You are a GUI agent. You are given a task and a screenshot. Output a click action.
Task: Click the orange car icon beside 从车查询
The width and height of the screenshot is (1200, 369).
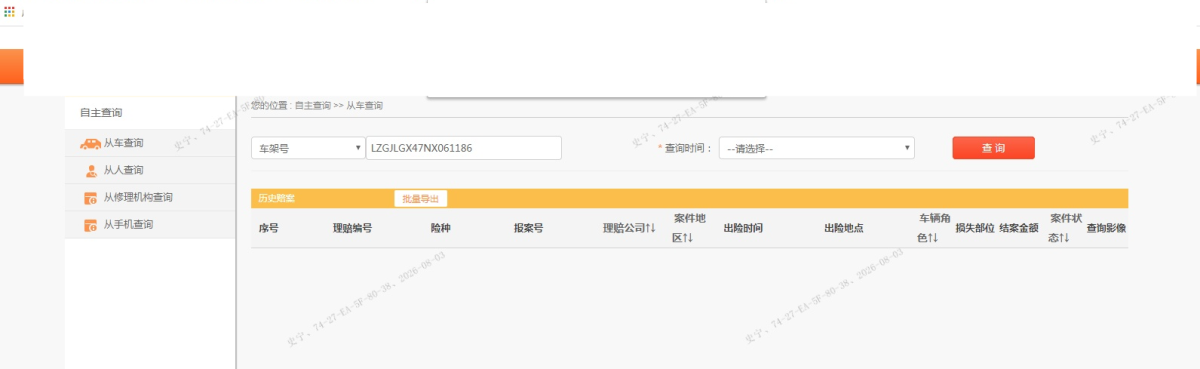[90, 143]
